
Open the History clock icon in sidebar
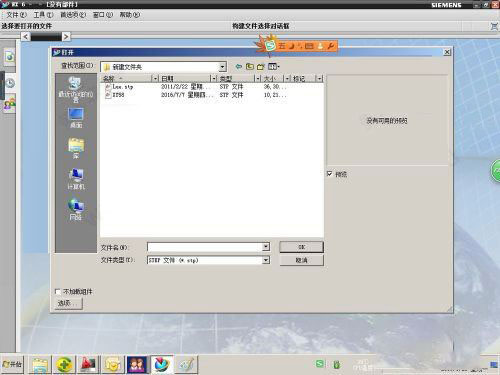coord(10,83)
